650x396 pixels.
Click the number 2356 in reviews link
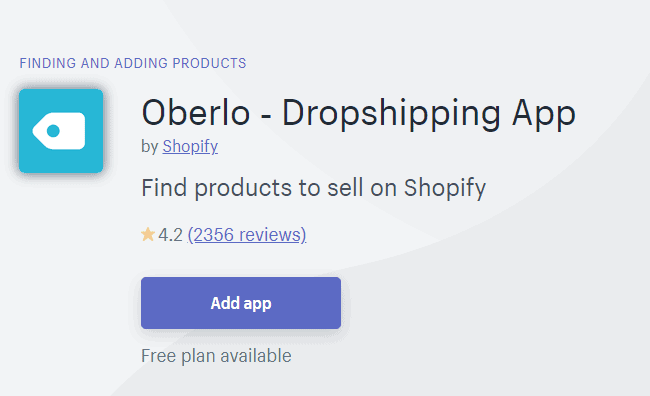click(214, 235)
